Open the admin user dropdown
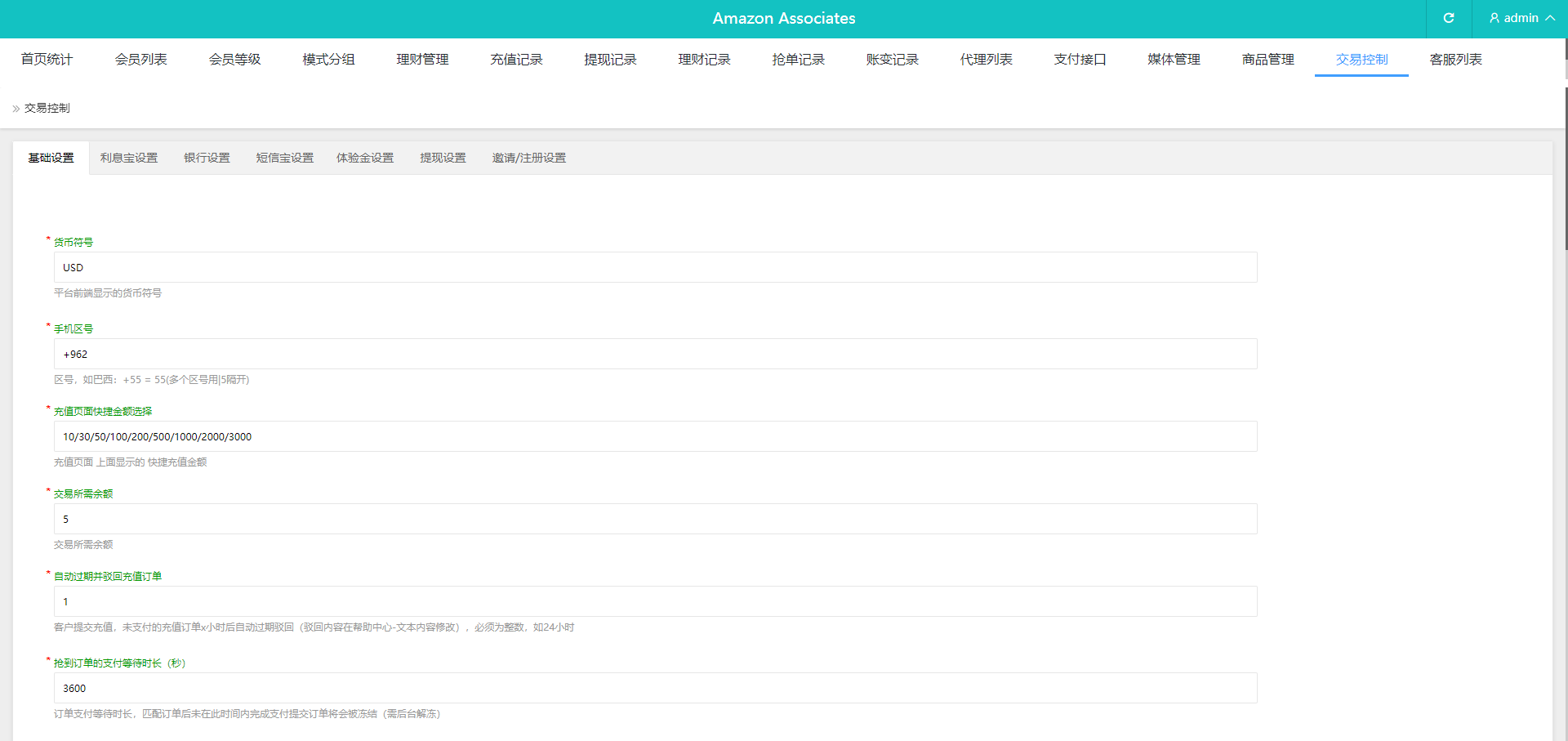 point(1521,18)
